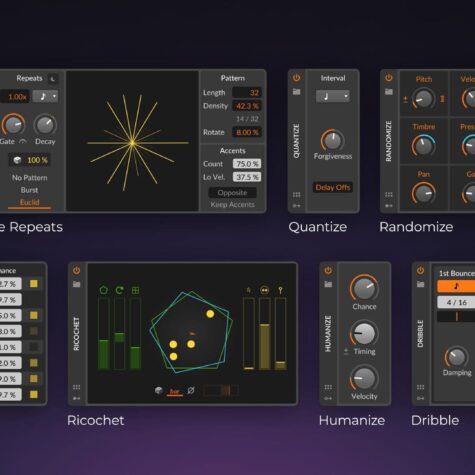Open the Quantize device preset folder icon
The width and height of the screenshot is (475, 475).
click(x=296, y=91)
